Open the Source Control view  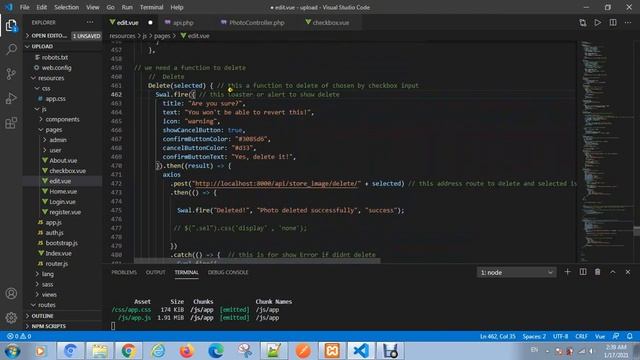tap(11, 74)
